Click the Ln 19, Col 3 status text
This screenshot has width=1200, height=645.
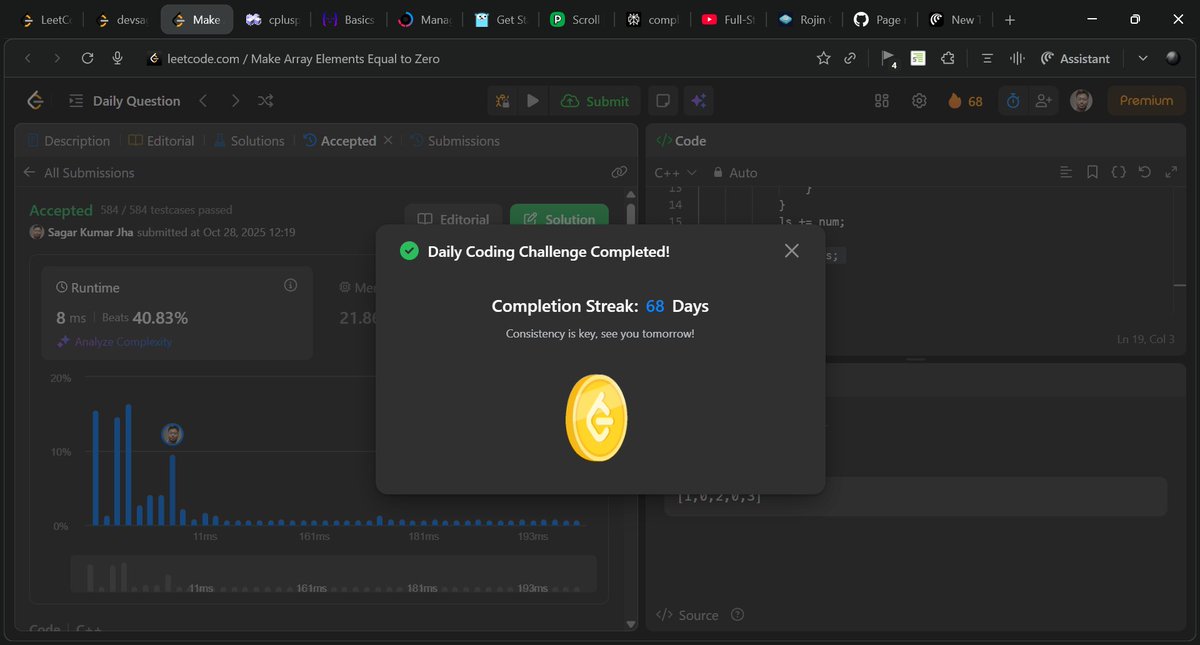tap(1145, 340)
